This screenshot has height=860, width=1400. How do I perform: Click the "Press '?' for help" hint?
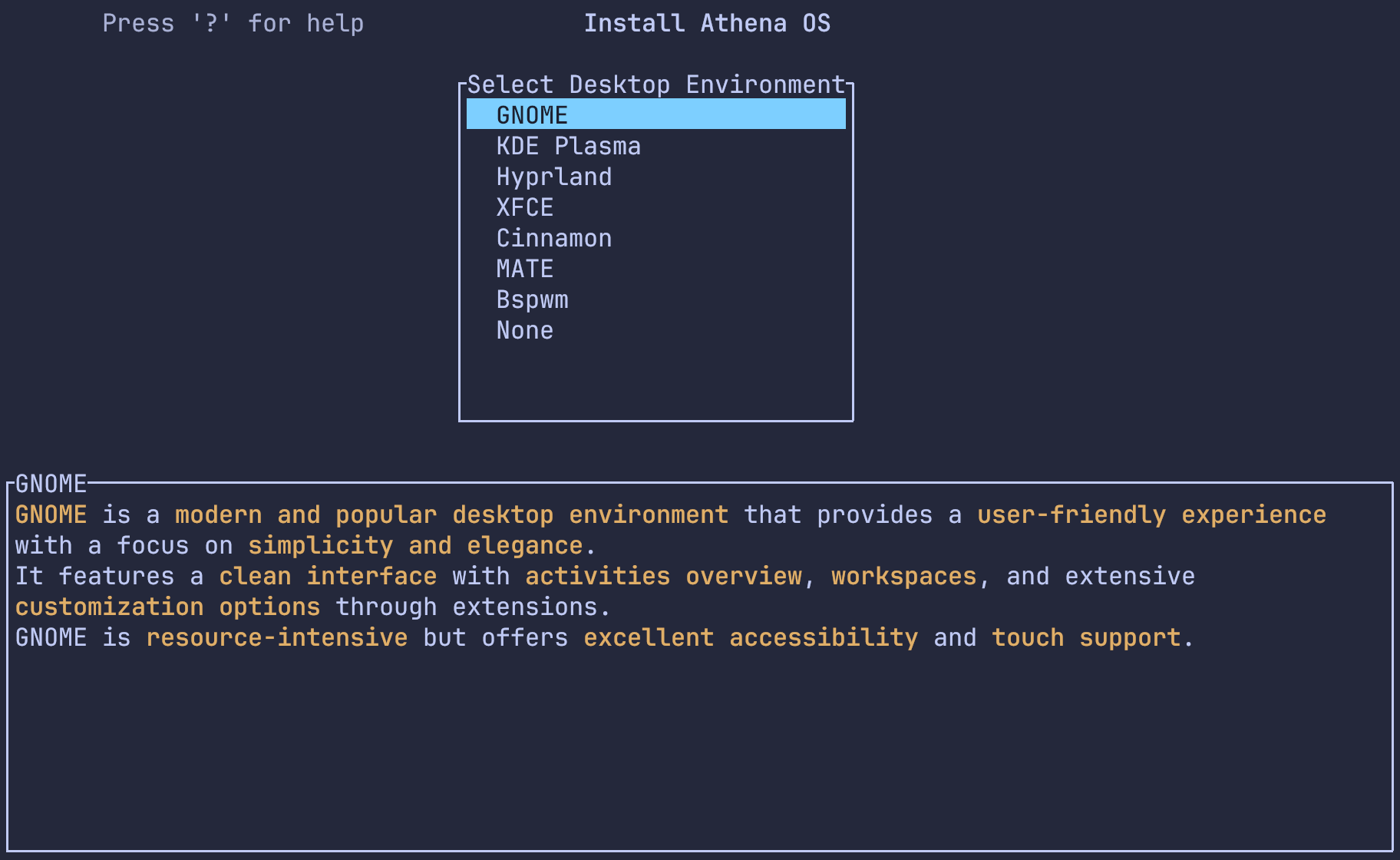pyautogui.click(x=233, y=23)
